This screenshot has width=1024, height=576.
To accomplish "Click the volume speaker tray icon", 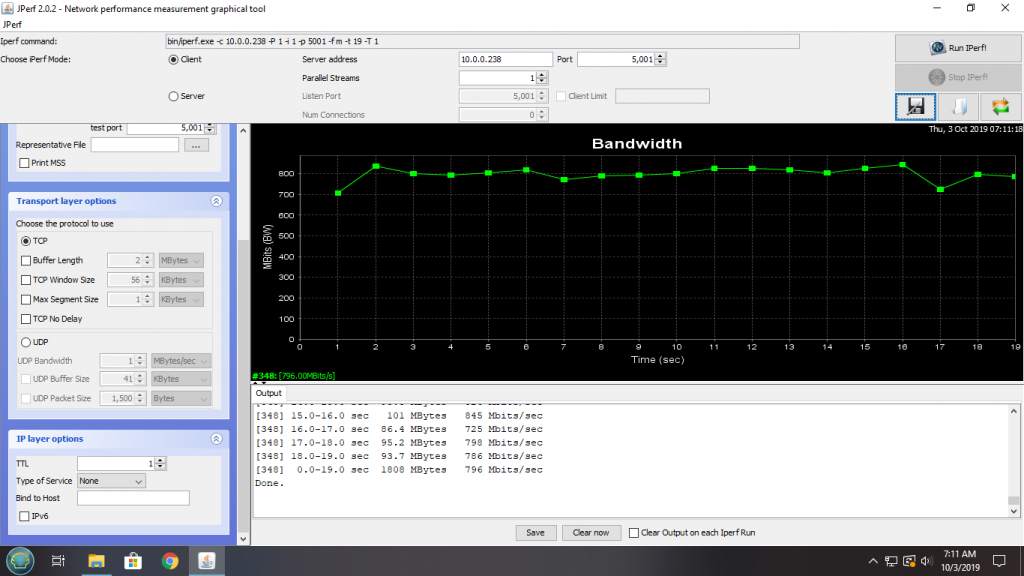I will point(926,561).
